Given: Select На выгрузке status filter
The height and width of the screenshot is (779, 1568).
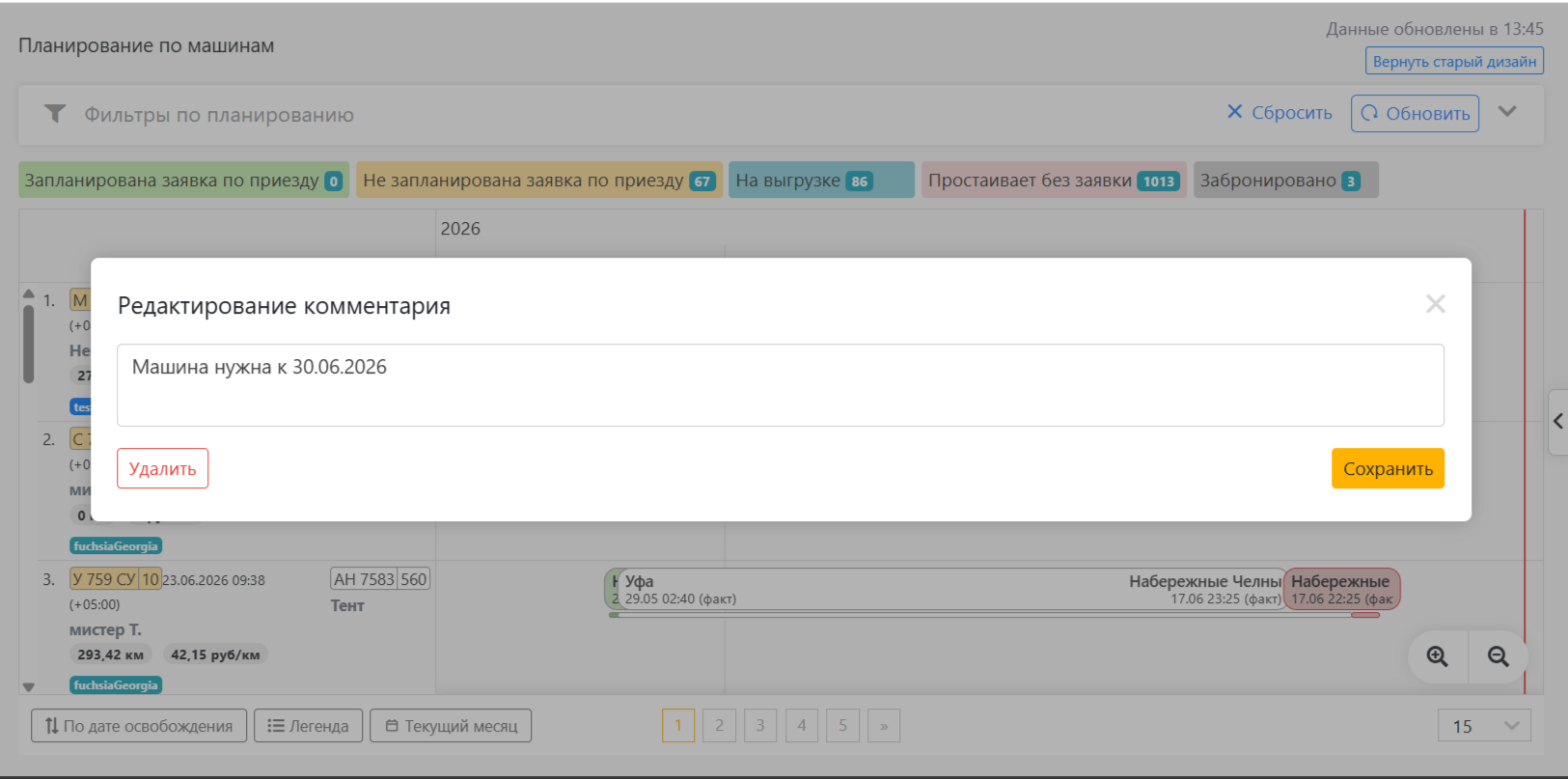Looking at the screenshot, I should (820, 181).
